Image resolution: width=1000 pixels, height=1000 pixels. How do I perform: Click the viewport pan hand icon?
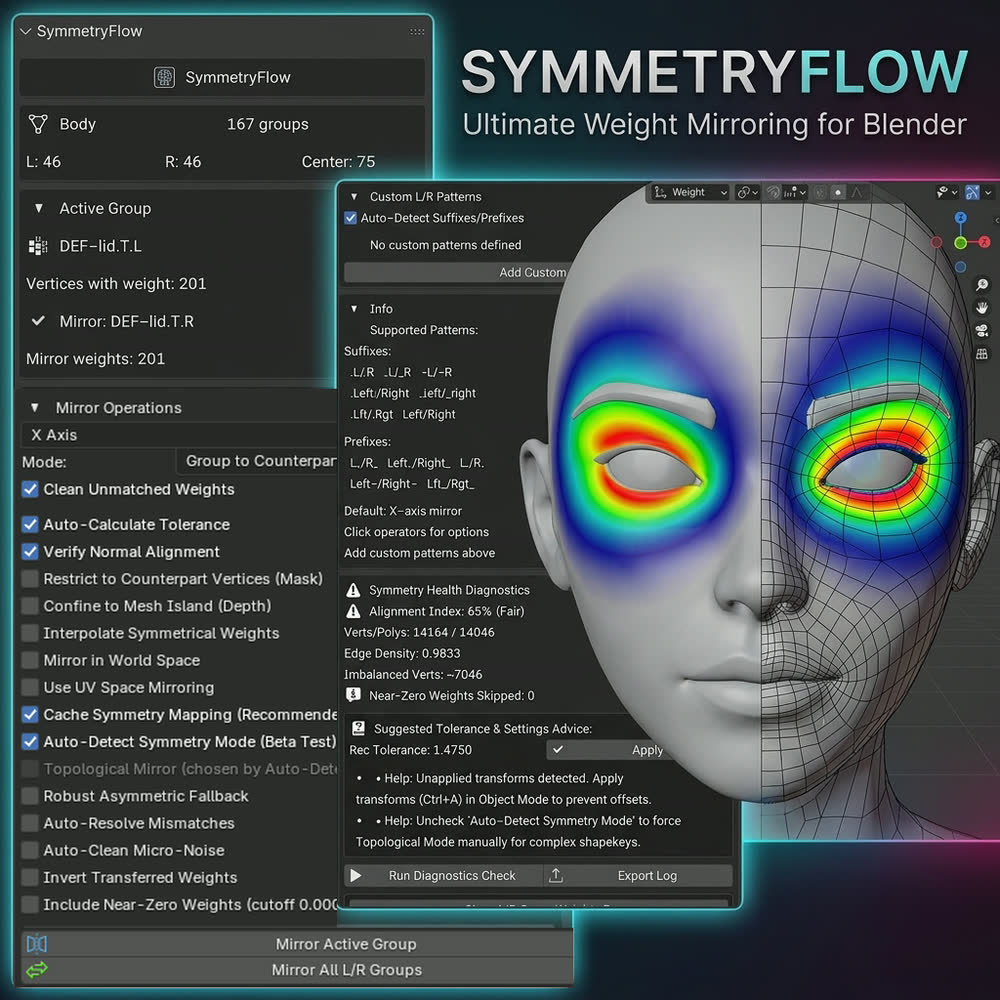tap(982, 308)
